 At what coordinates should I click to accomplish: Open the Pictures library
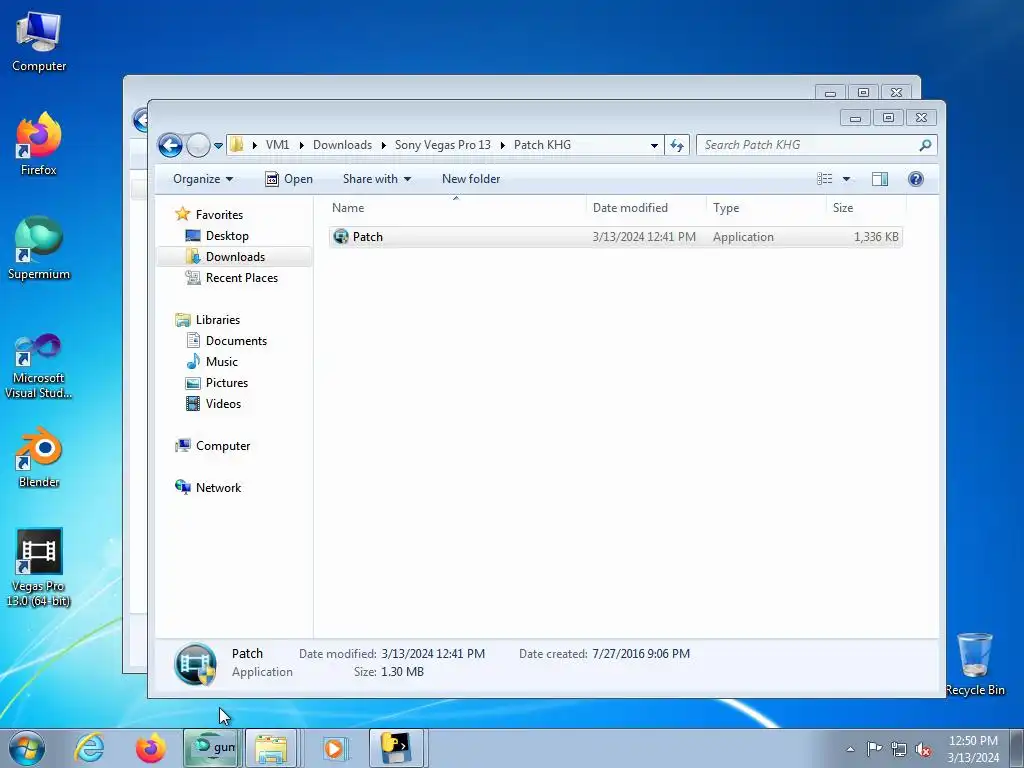[227, 383]
